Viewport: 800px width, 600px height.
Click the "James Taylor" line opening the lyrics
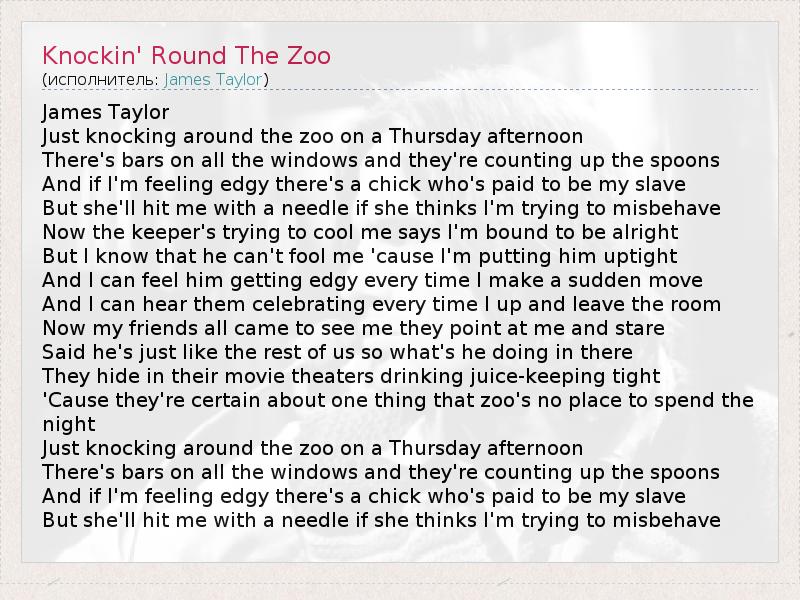pyautogui.click(x=106, y=112)
